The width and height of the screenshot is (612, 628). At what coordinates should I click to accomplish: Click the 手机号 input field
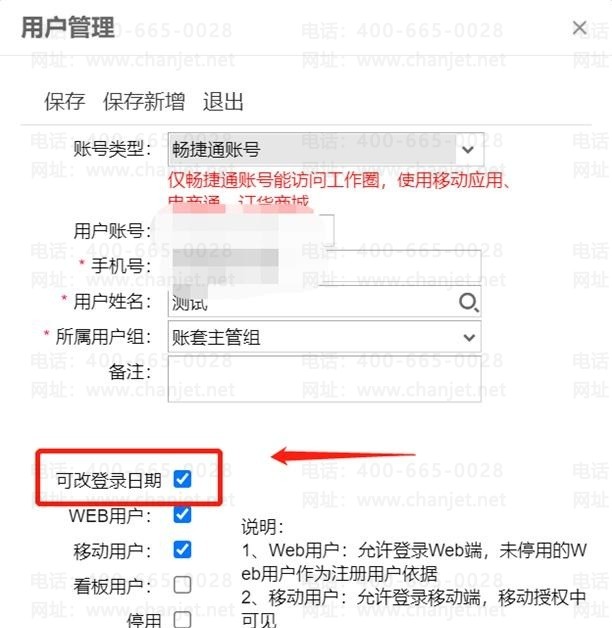coord(324,266)
